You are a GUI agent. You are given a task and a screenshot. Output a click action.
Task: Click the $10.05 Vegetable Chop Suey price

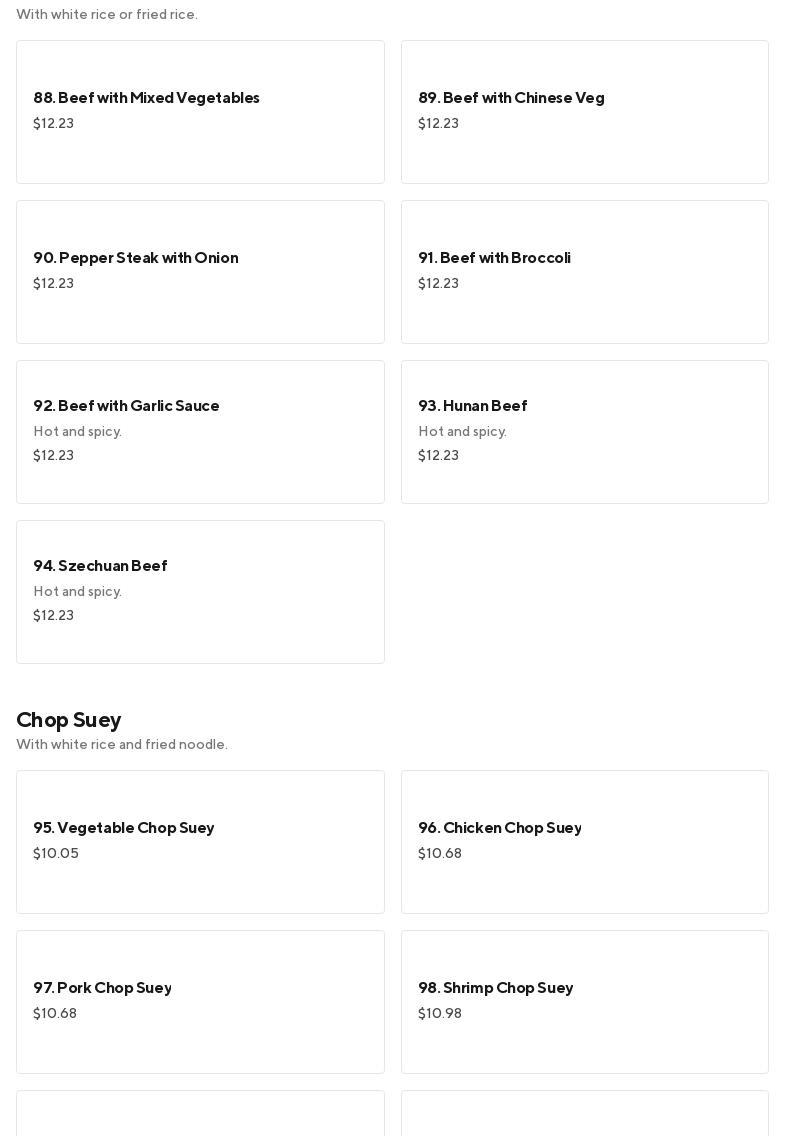click(56, 854)
